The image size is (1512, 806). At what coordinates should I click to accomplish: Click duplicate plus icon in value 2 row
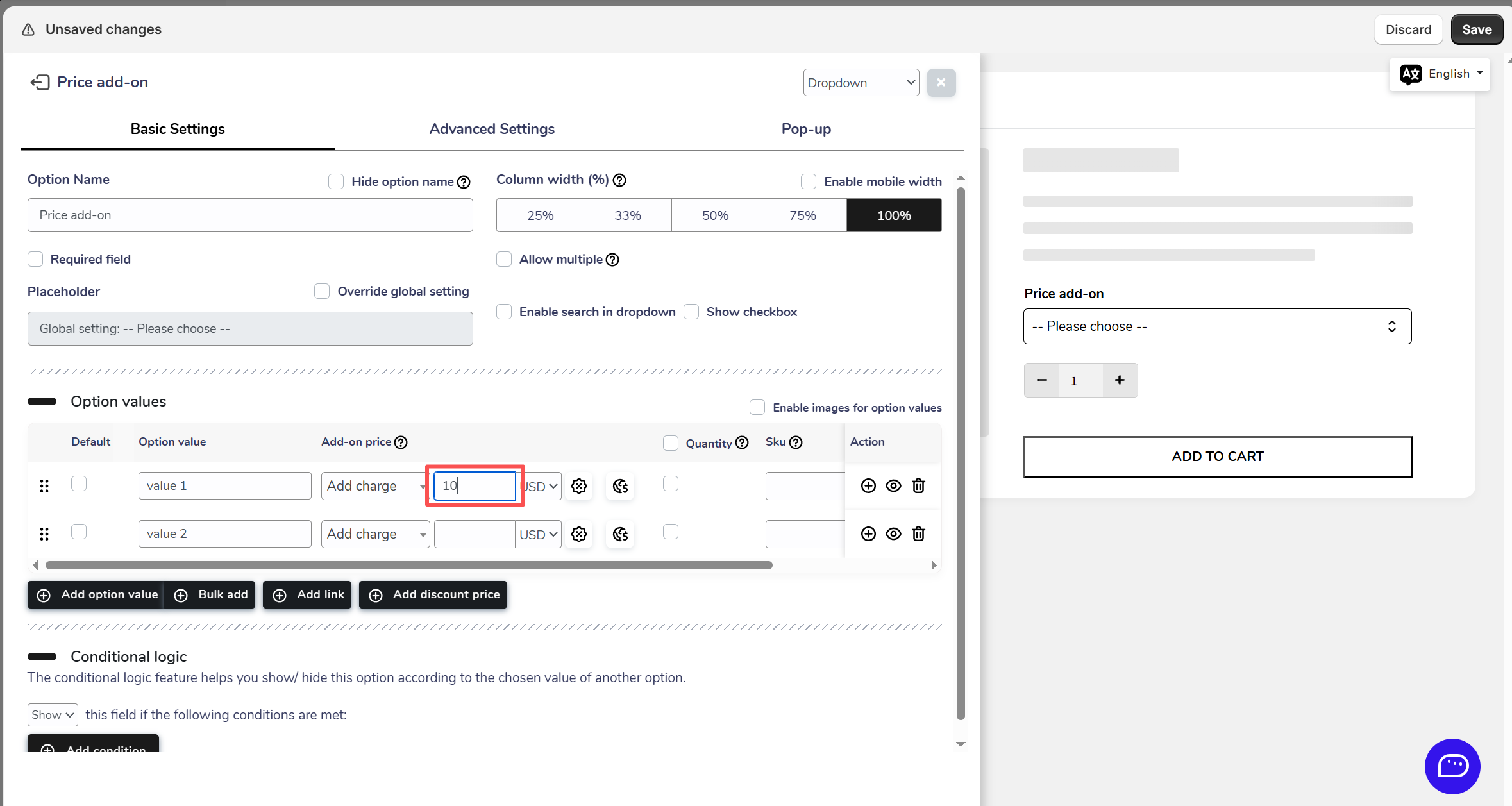tap(868, 534)
